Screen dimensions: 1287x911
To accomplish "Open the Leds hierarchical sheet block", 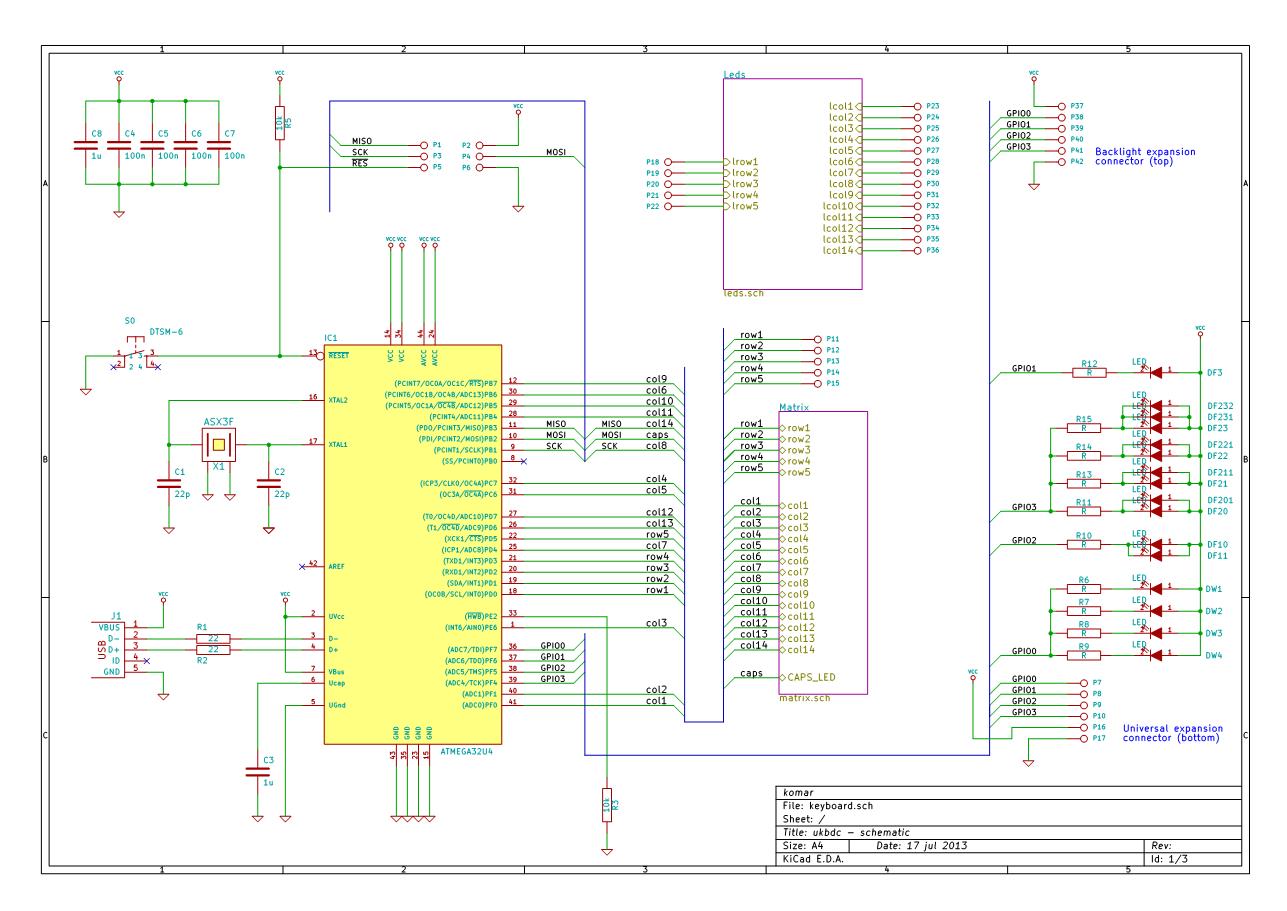I will 792,184.
